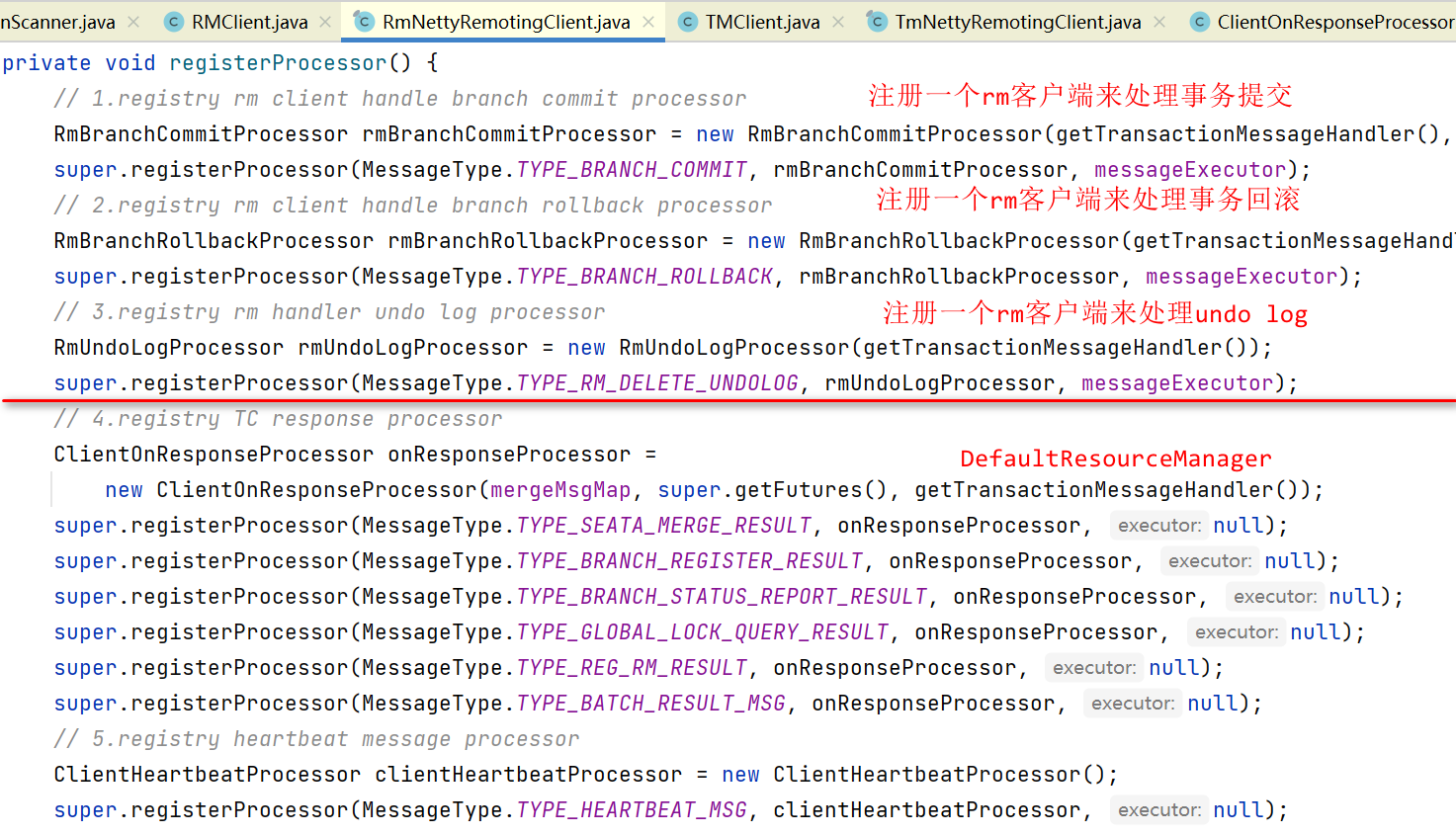This screenshot has height=835, width=1456.
Task: Click the class icon on RmNettyRemotingClient.java tab
Action: [364, 22]
